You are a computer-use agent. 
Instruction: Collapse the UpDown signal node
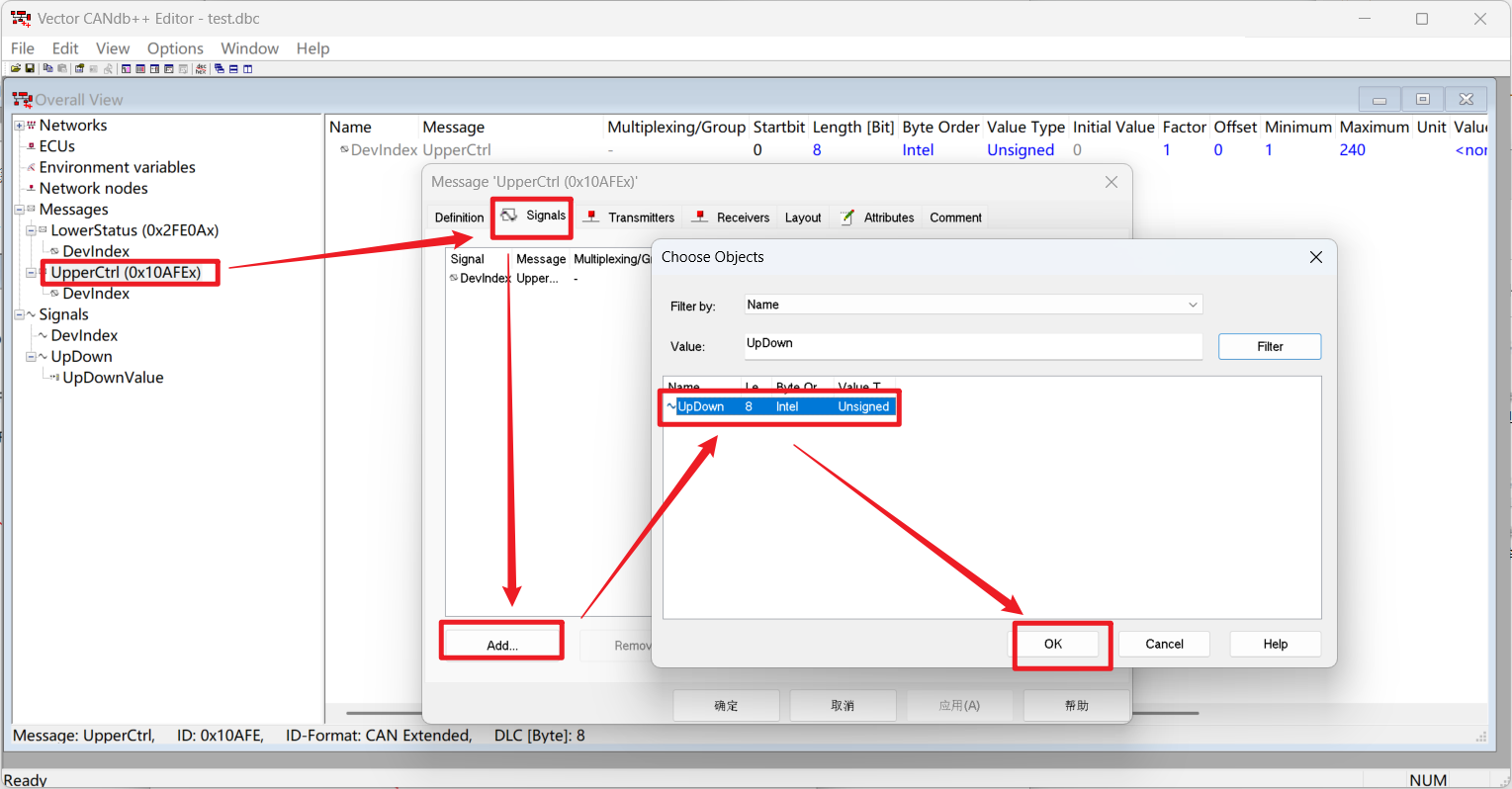pyautogui.click(x=31, y=357)
